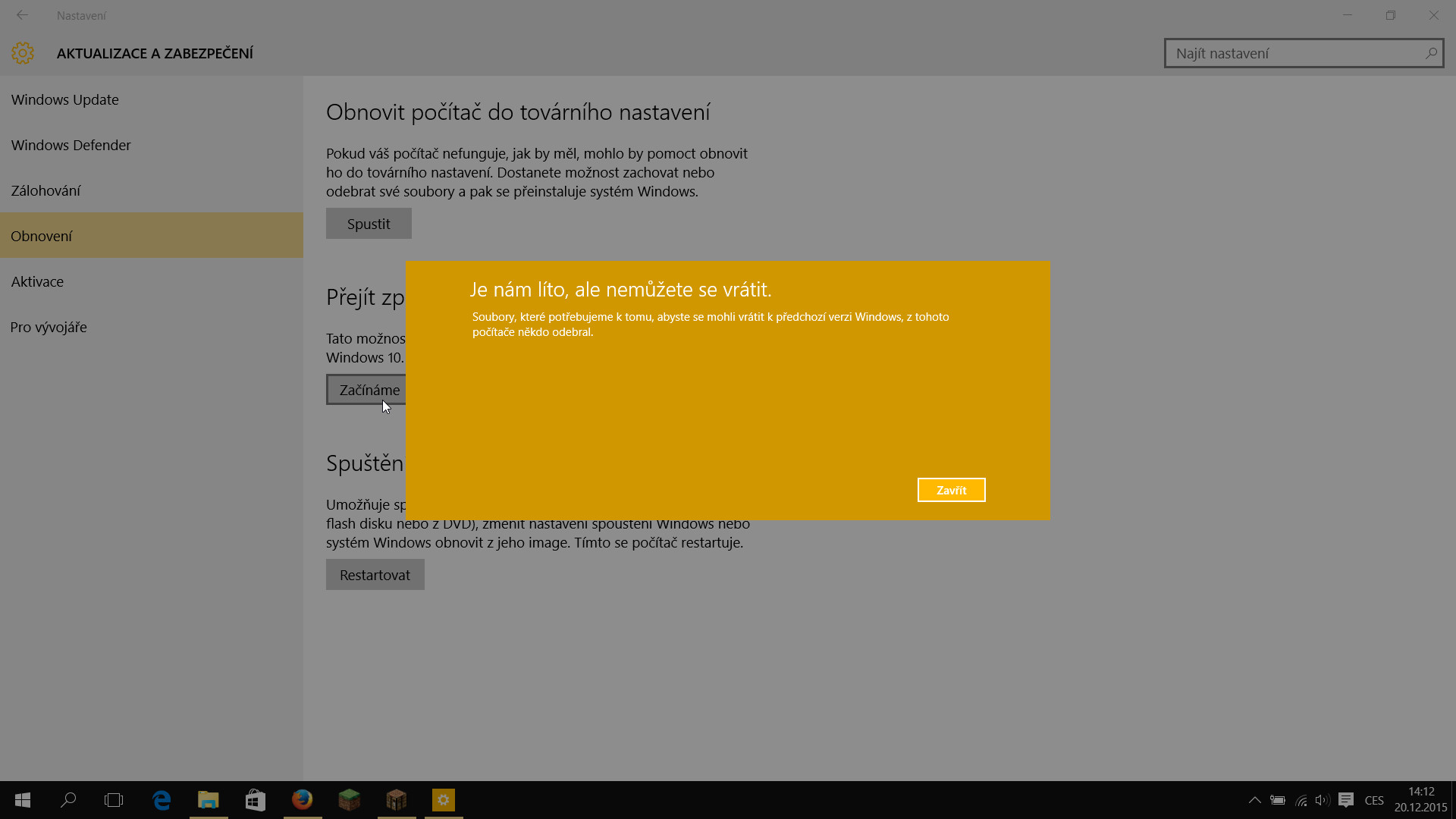Open Task View from taskbar

click(x=114, y=800)
